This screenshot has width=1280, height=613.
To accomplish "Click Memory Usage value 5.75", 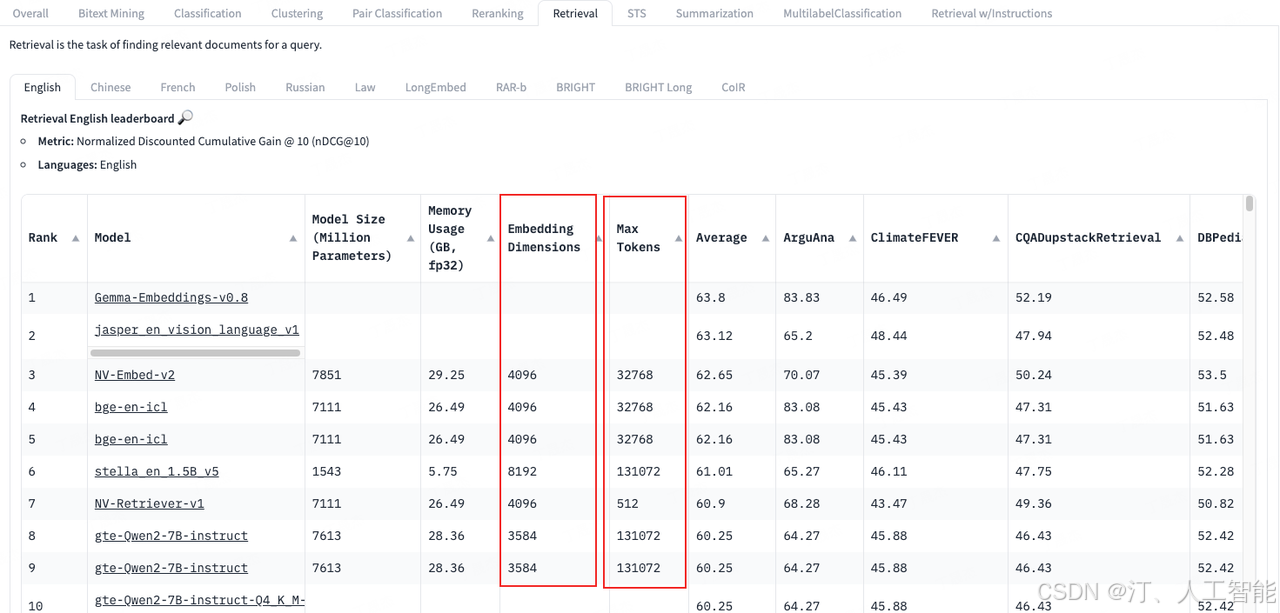I will click(x=442, y=471).
